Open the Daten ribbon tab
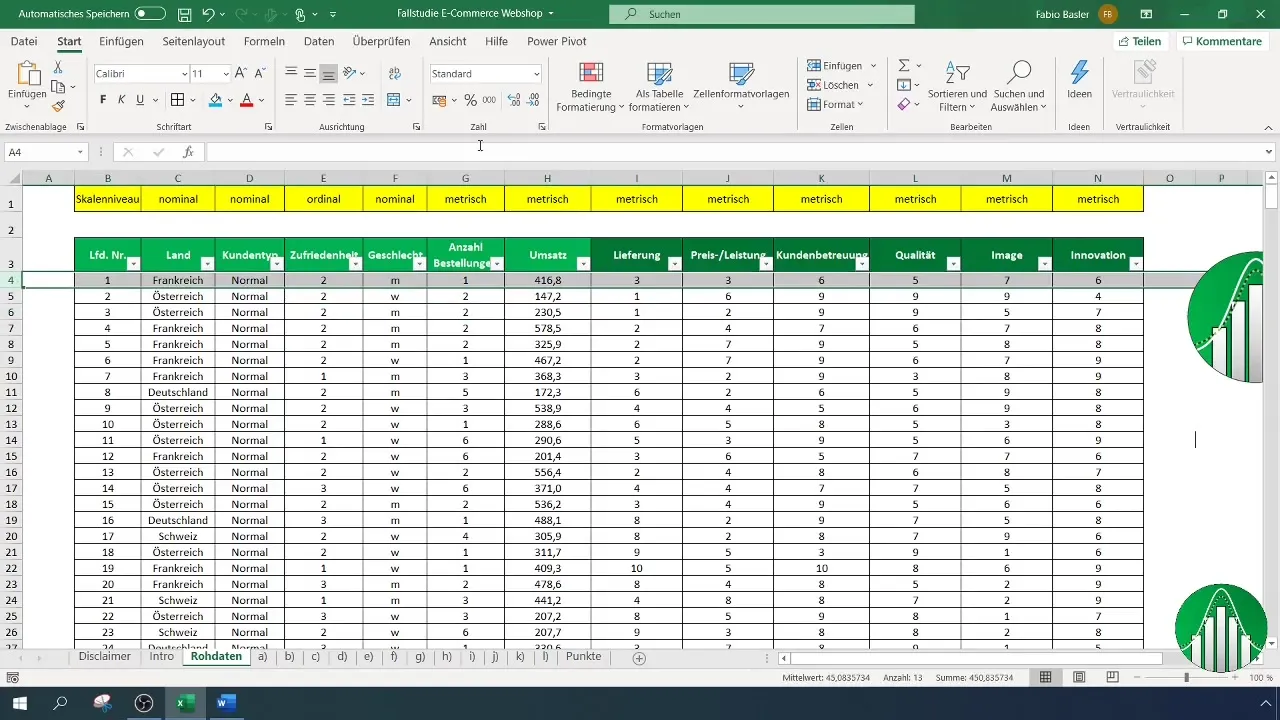Viewport: 1280px width, 720px height. click(319, 42)
